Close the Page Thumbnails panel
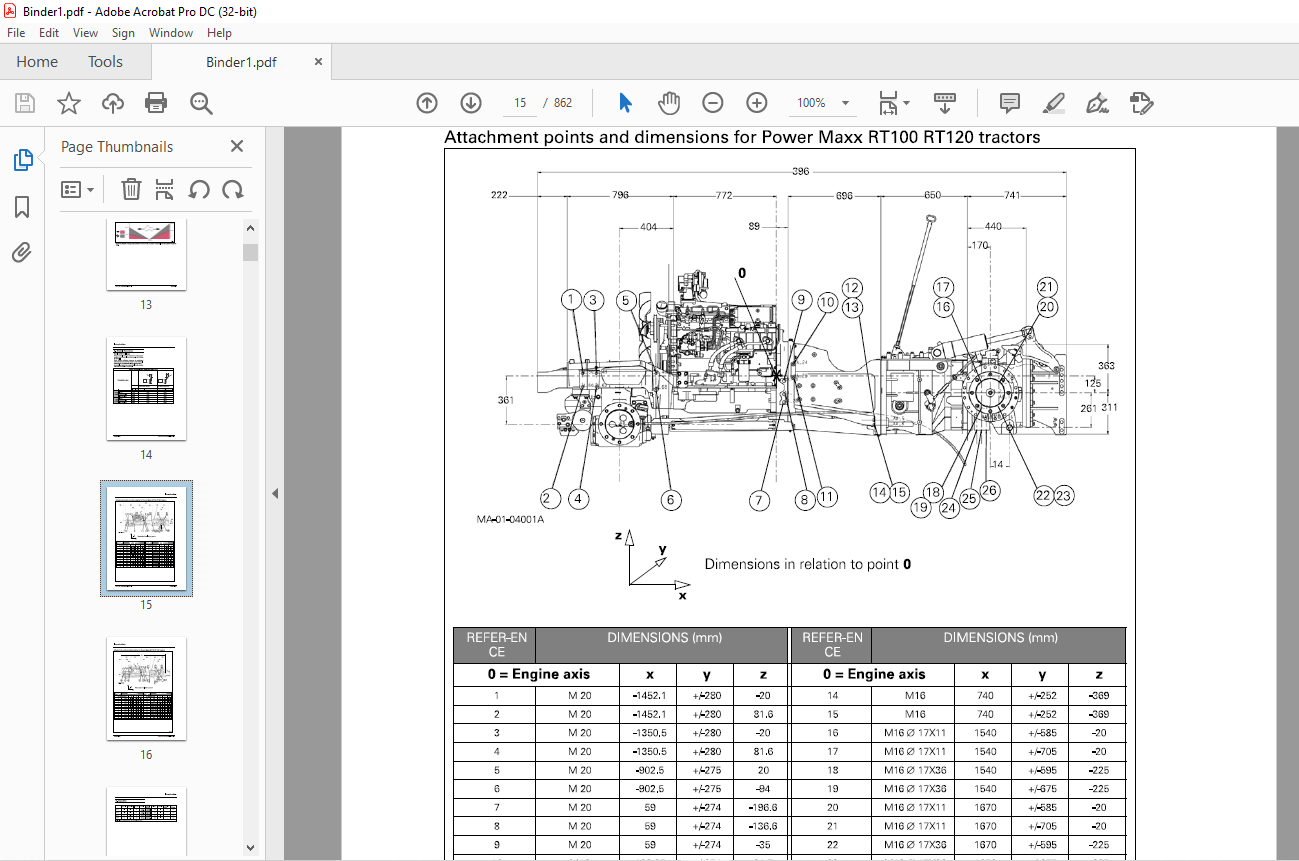 [237, 146]
